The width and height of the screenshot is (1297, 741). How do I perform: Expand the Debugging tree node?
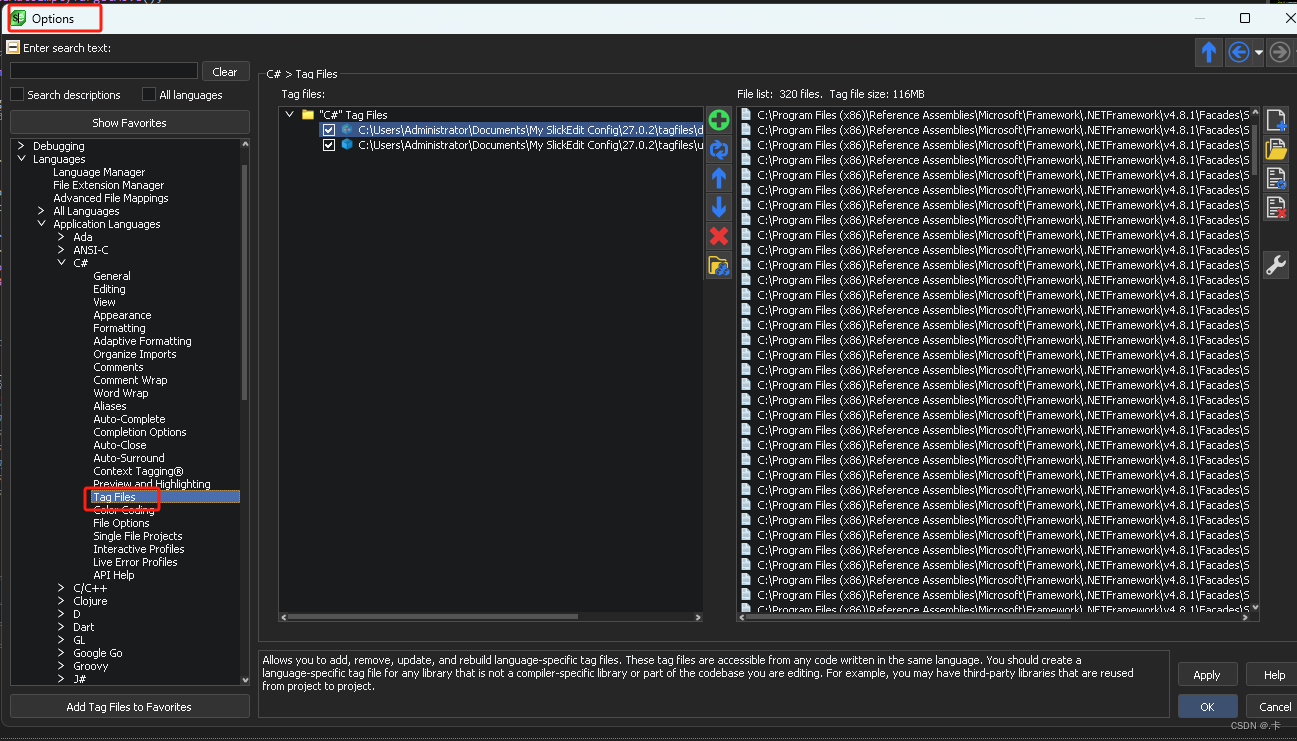point(21,146)
